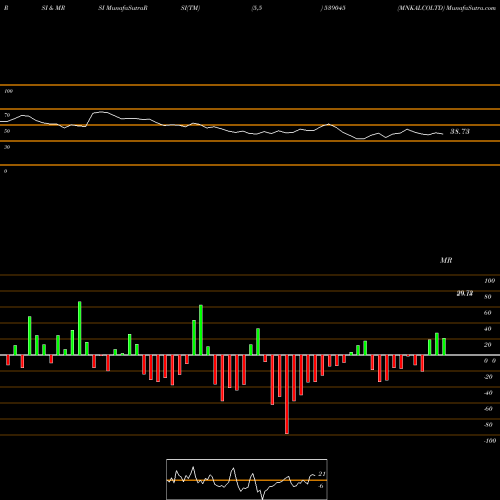Click the -80 label on MR axis
This screenshot has width=500, height=500.
tap(488, 425)
